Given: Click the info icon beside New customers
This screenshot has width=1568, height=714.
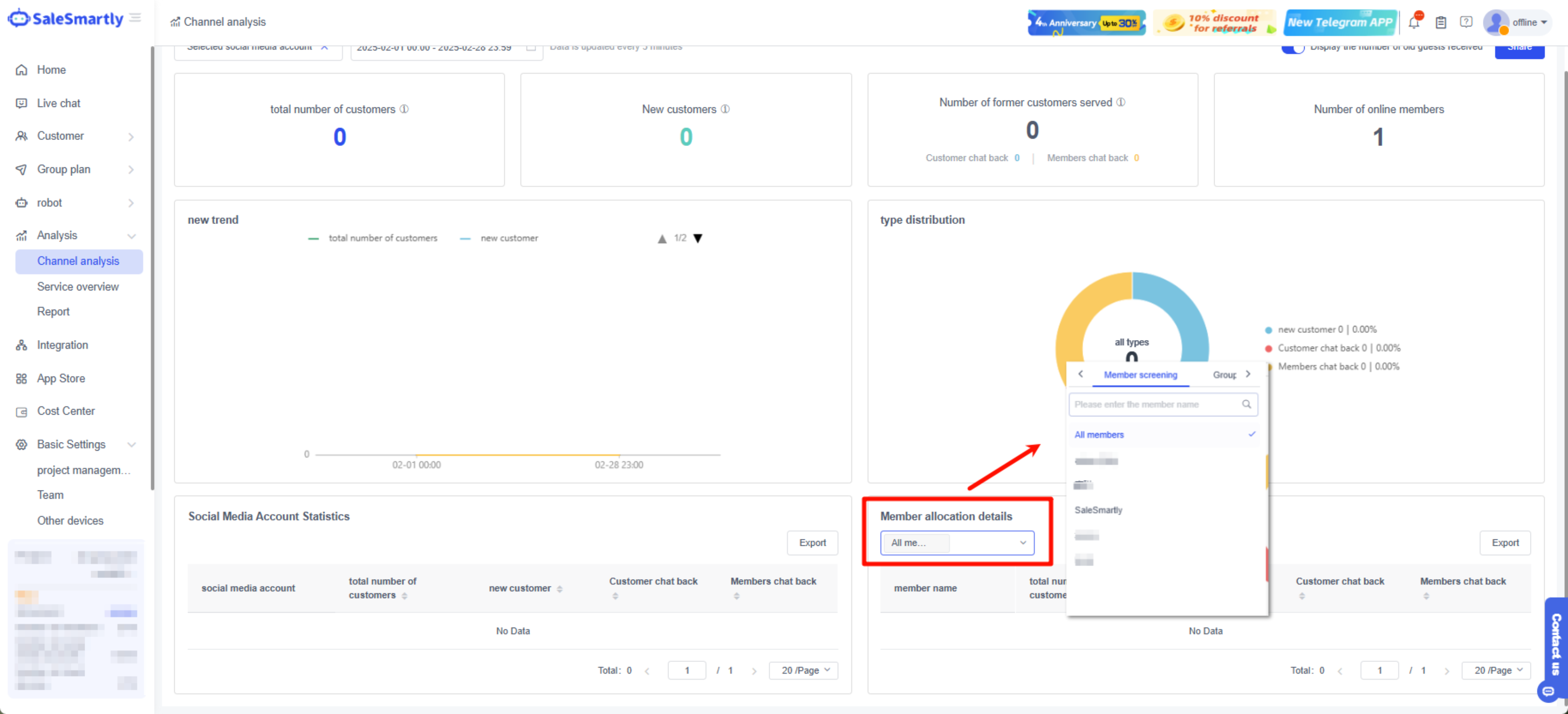Looking at the screenshot, I should point(725,109).
